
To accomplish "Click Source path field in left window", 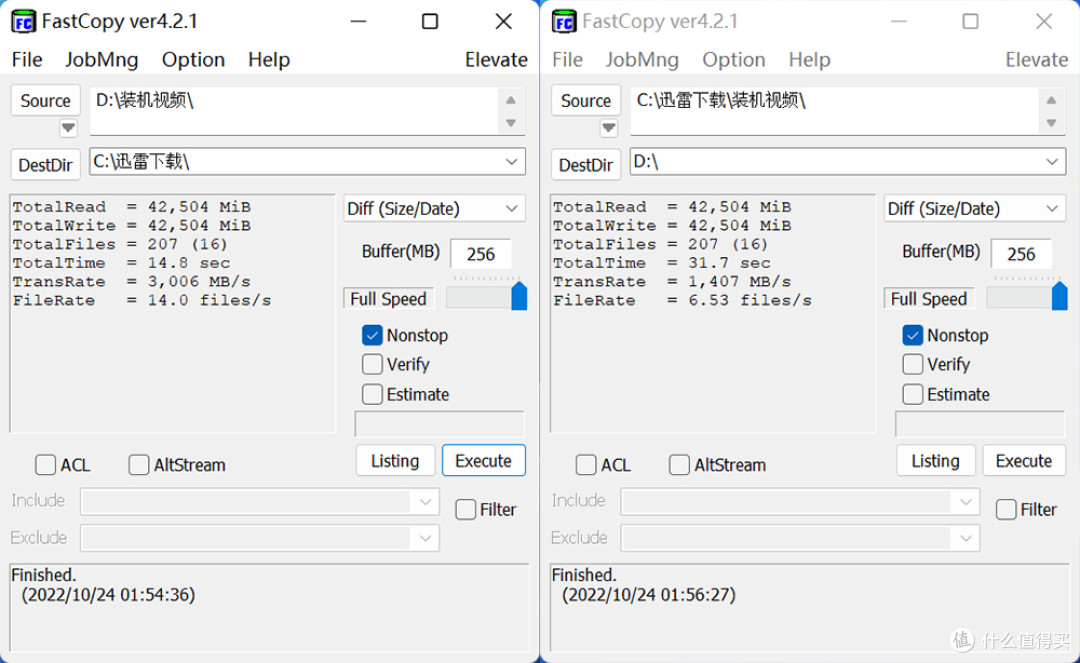I will point(295,111).
